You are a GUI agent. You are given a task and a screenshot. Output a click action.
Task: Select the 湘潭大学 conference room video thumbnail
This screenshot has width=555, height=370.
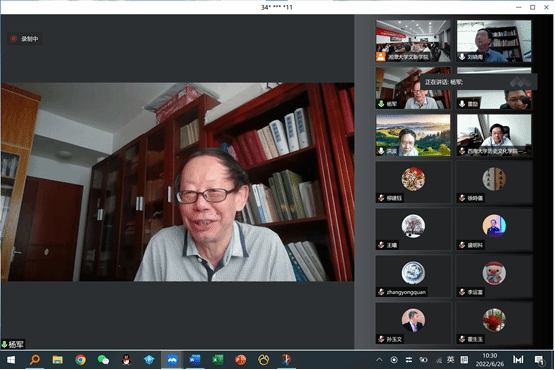pyautogui.click(x=413, y=41)
